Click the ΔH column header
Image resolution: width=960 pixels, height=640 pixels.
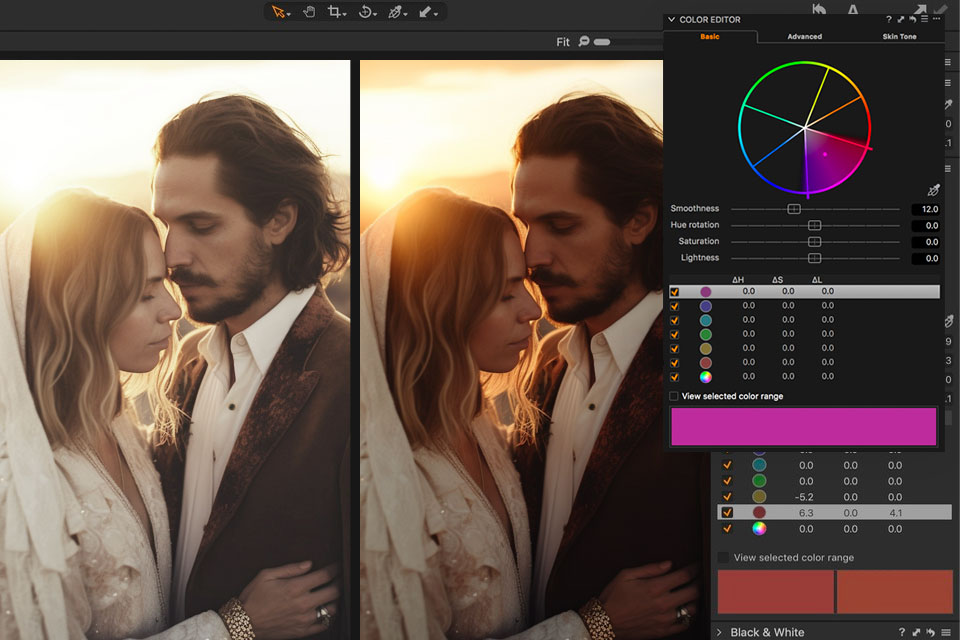738,280
